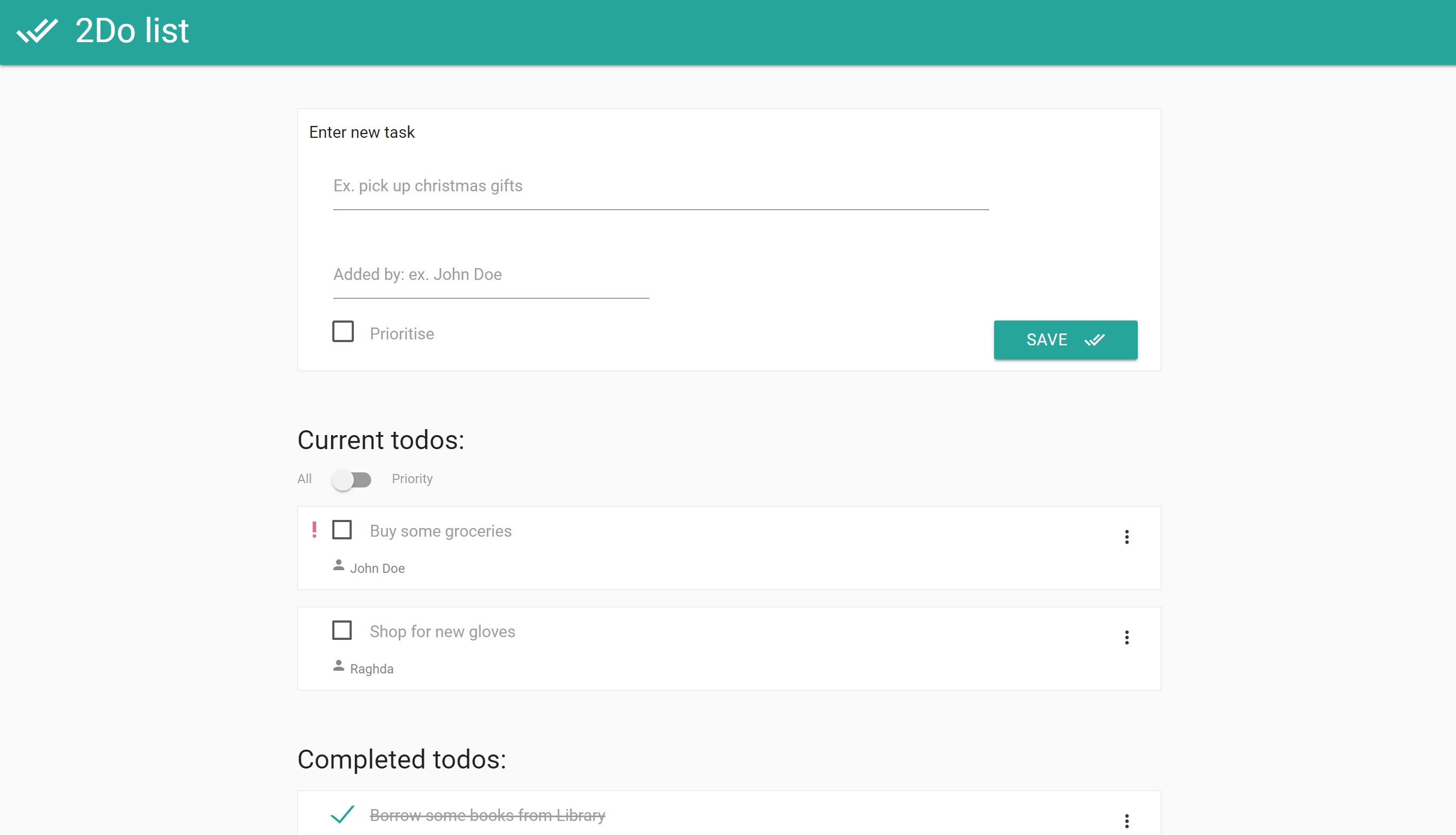1456x835 pixels.
Task: Open three-dot menu for 'Shop for new gloves'
Action: [x=1126, y=638]
